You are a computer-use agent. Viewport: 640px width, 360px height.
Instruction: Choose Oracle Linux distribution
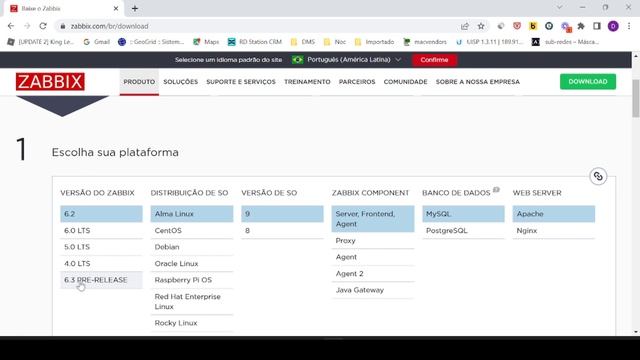(192, 264)
